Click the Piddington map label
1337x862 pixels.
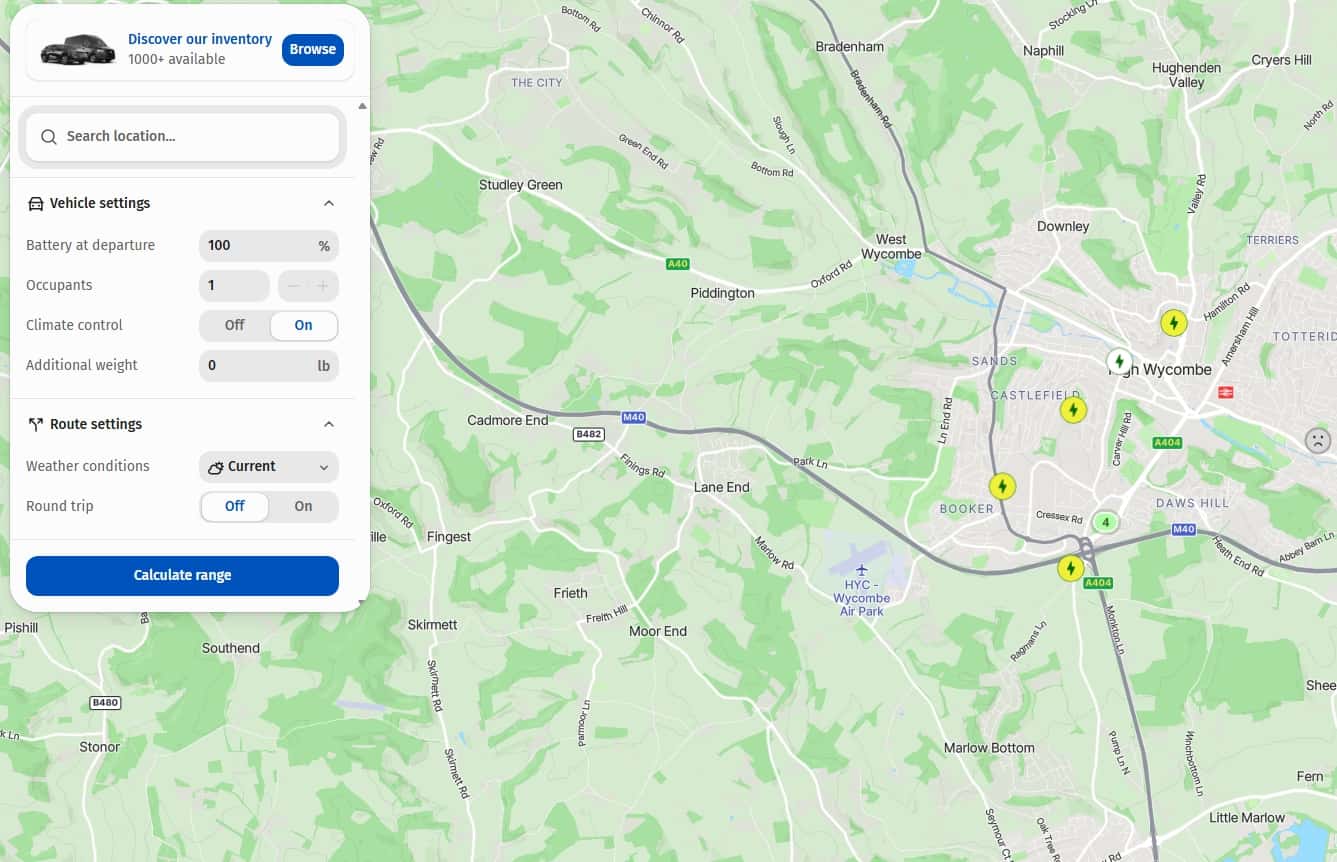(x=723, y=294)
